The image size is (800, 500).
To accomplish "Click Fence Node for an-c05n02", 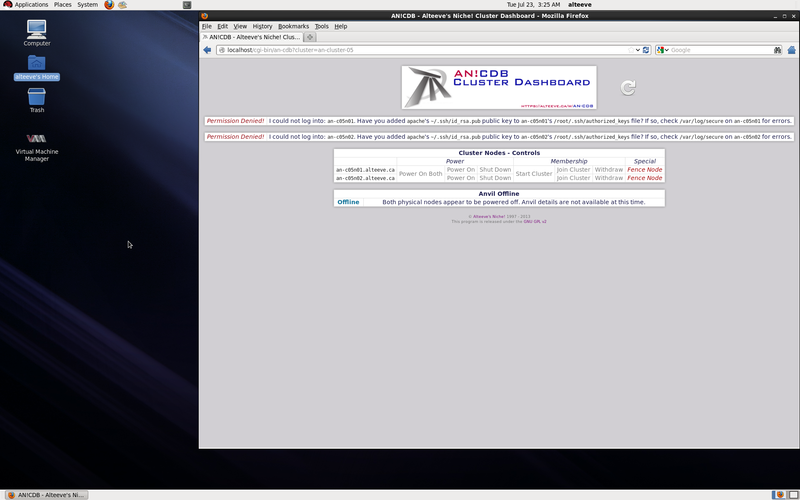I will [644, 178].
